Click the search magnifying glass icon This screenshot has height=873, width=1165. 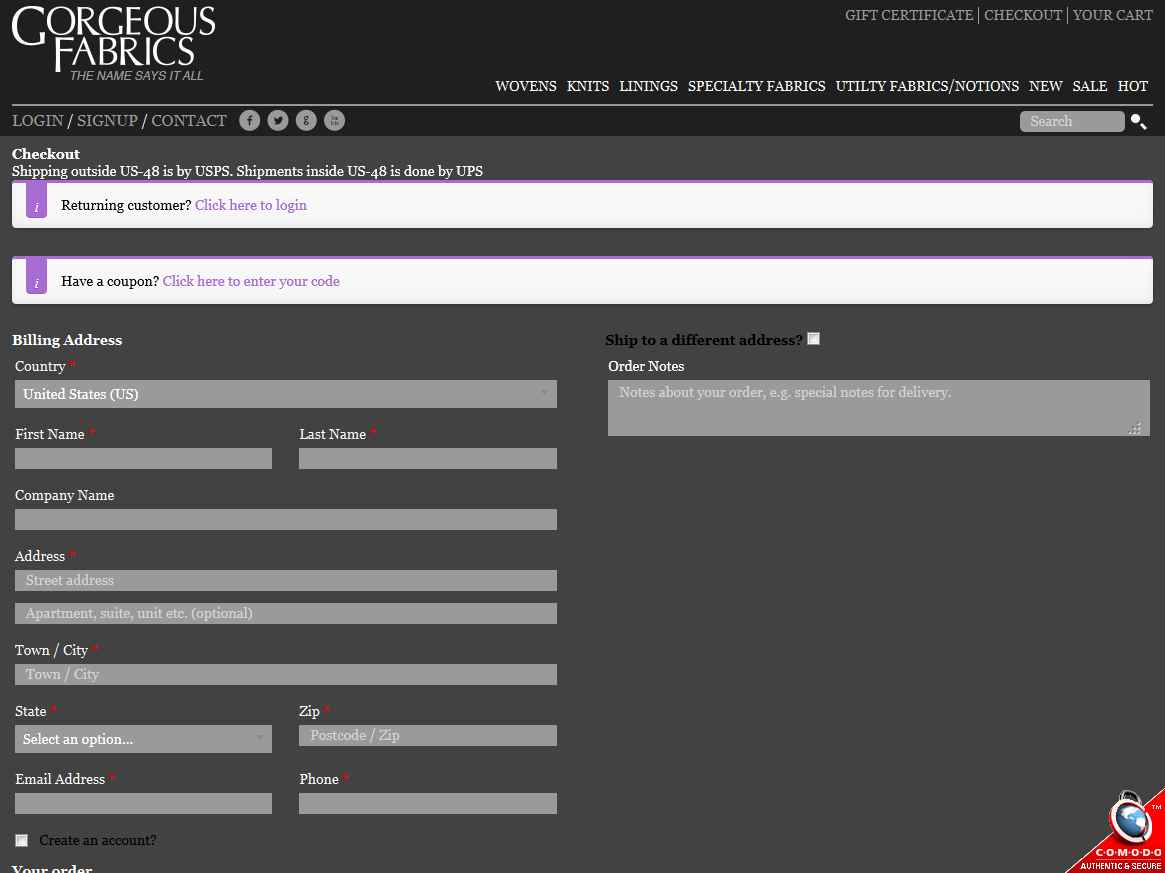[1138, 122]
